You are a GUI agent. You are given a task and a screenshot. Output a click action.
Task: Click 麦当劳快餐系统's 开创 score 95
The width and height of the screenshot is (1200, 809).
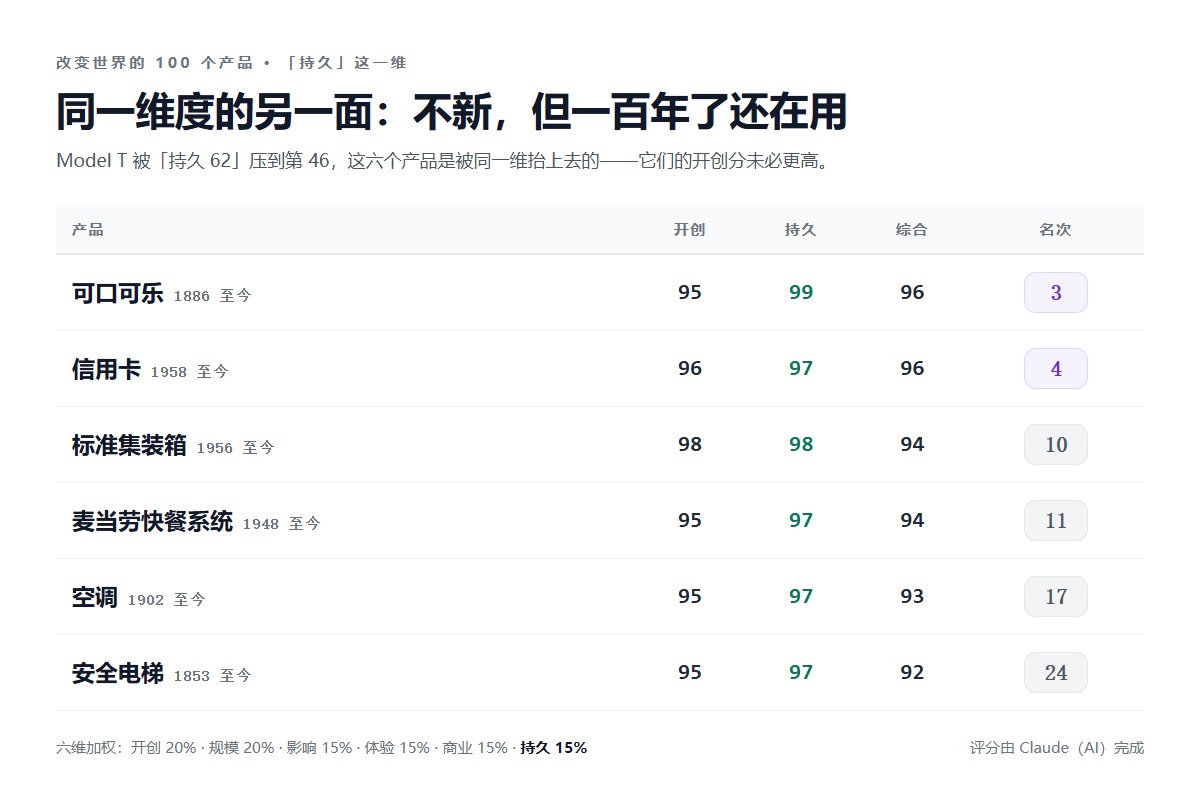tap(690, 521)
